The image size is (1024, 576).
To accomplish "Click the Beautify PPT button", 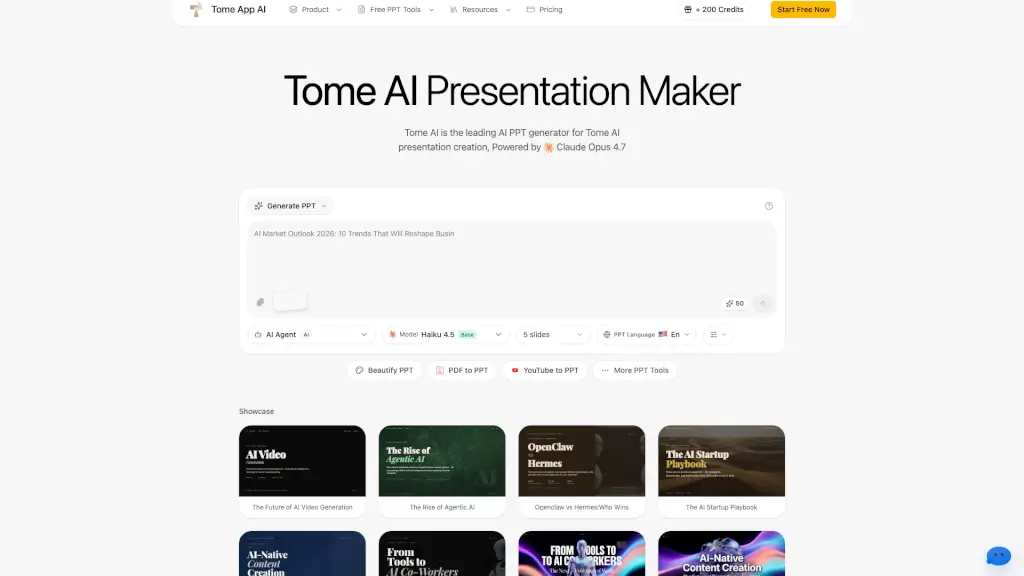I will pyautogui.click(x=384, y=370).
